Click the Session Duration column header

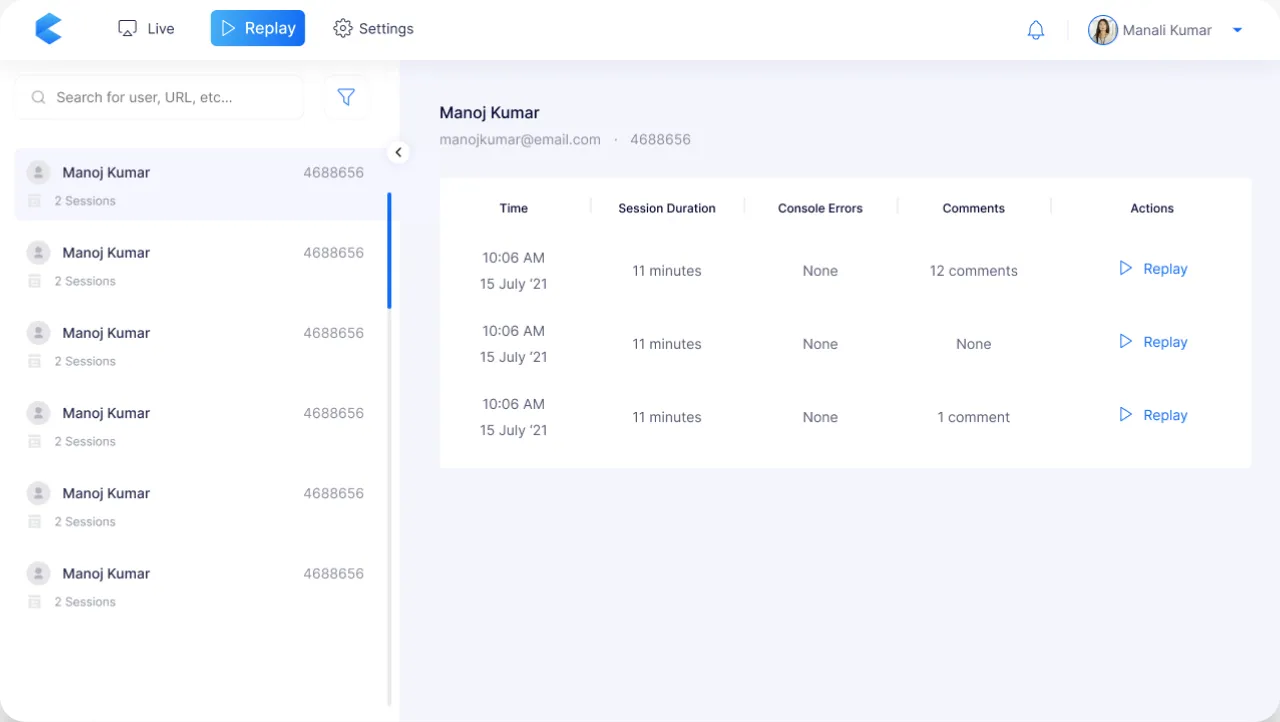pos(667,208)
